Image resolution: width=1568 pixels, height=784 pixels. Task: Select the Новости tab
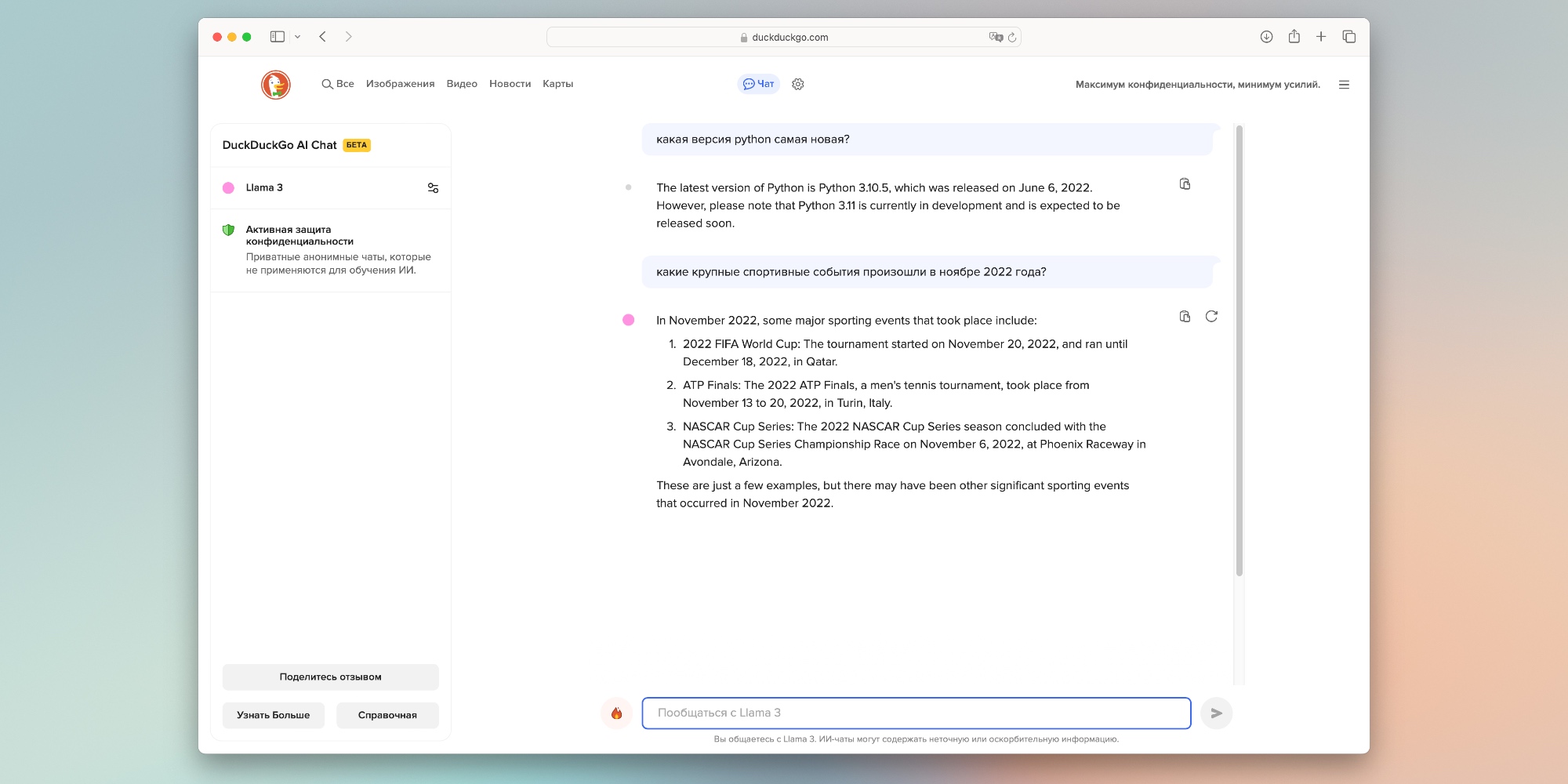click(510, 84)
